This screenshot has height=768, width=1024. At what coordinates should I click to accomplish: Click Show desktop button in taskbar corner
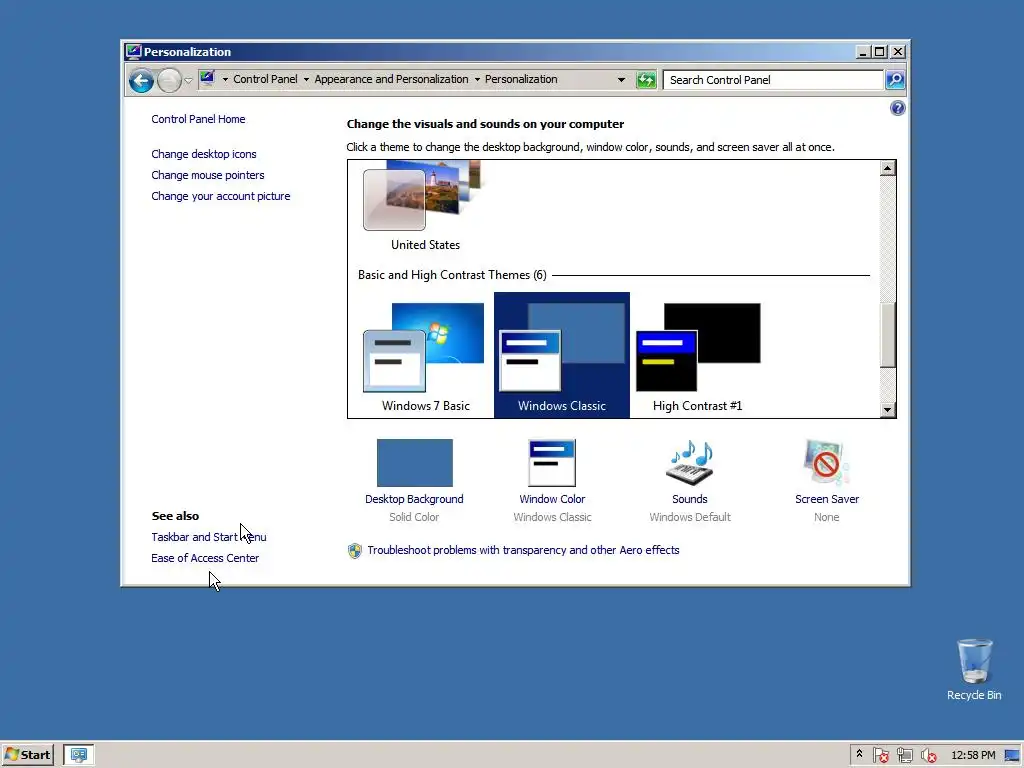point(1013,755)
